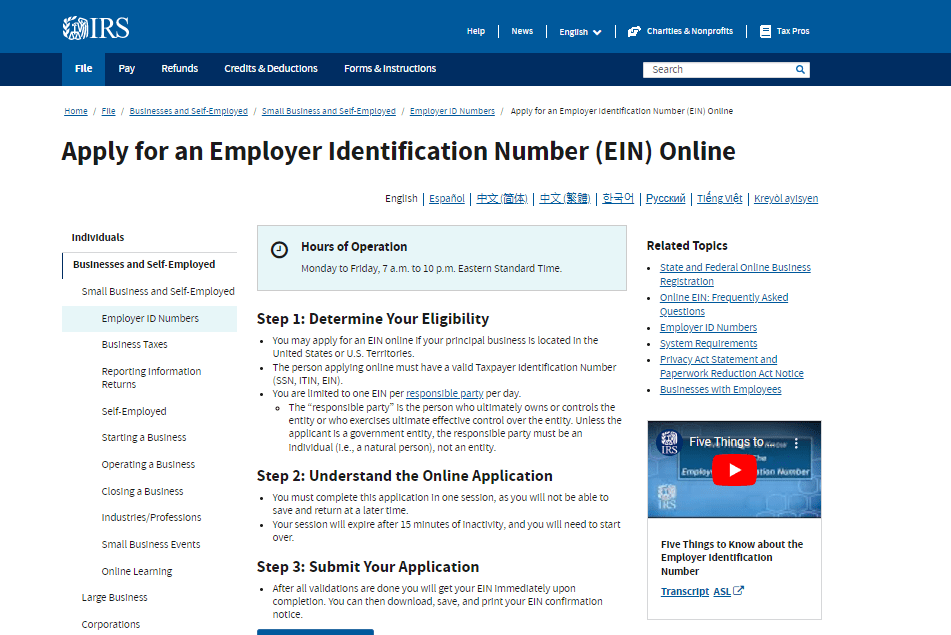Select Employer ID Numbers sidebar item
Viewport: 951px width, 635px height.
150,318
